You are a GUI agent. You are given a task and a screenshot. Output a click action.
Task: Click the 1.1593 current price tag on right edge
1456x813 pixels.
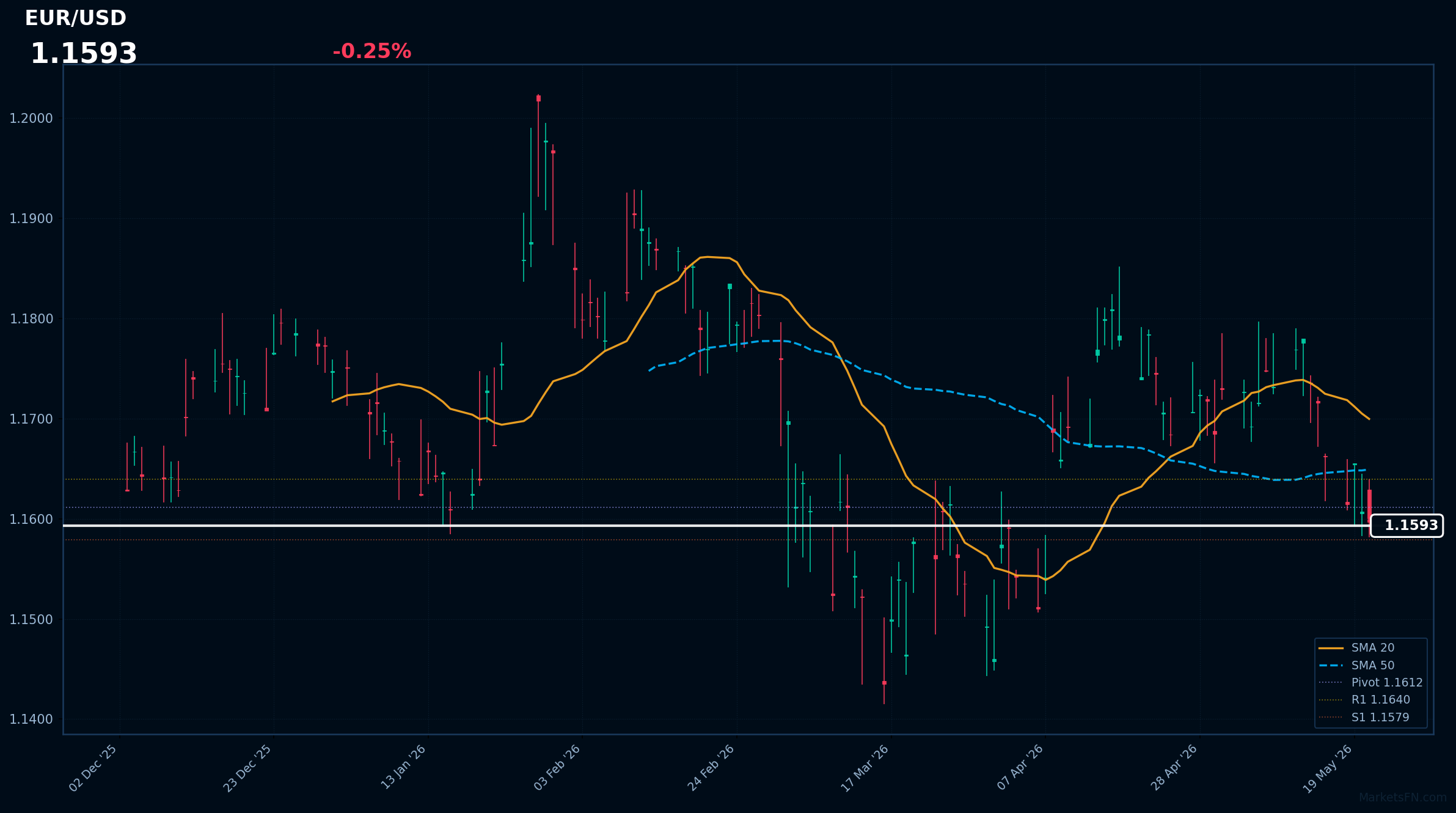coord(1407,526)
